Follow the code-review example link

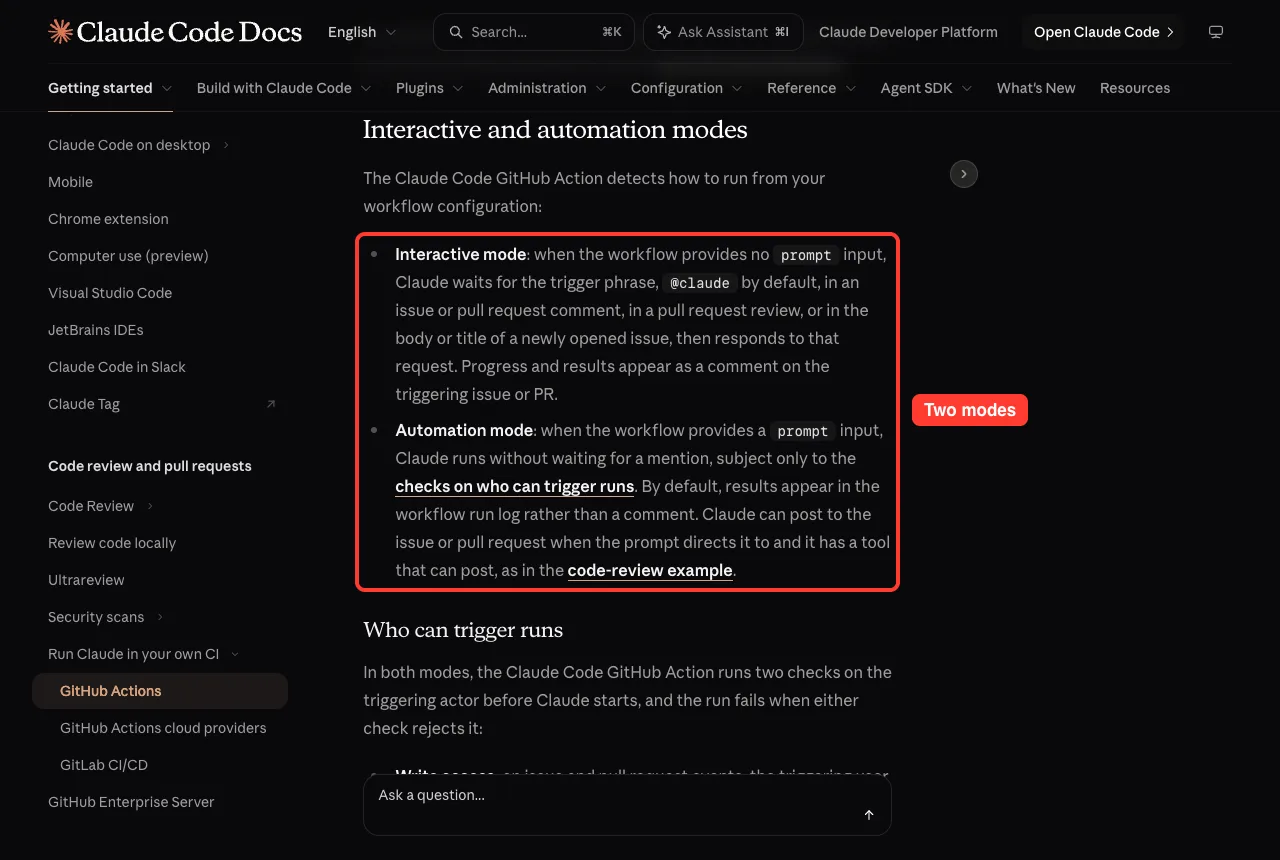pyautogui.click(x=650, y=571)
